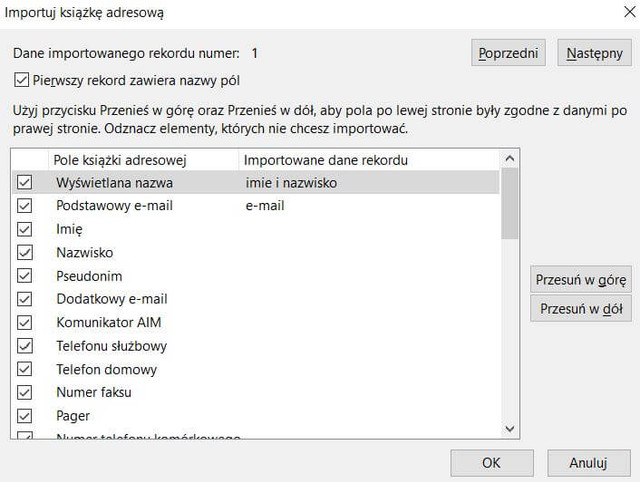Select the 'Komunikator AIM' row
The height and width of the screenshot is (482, 640).
[x=256, y=322]
